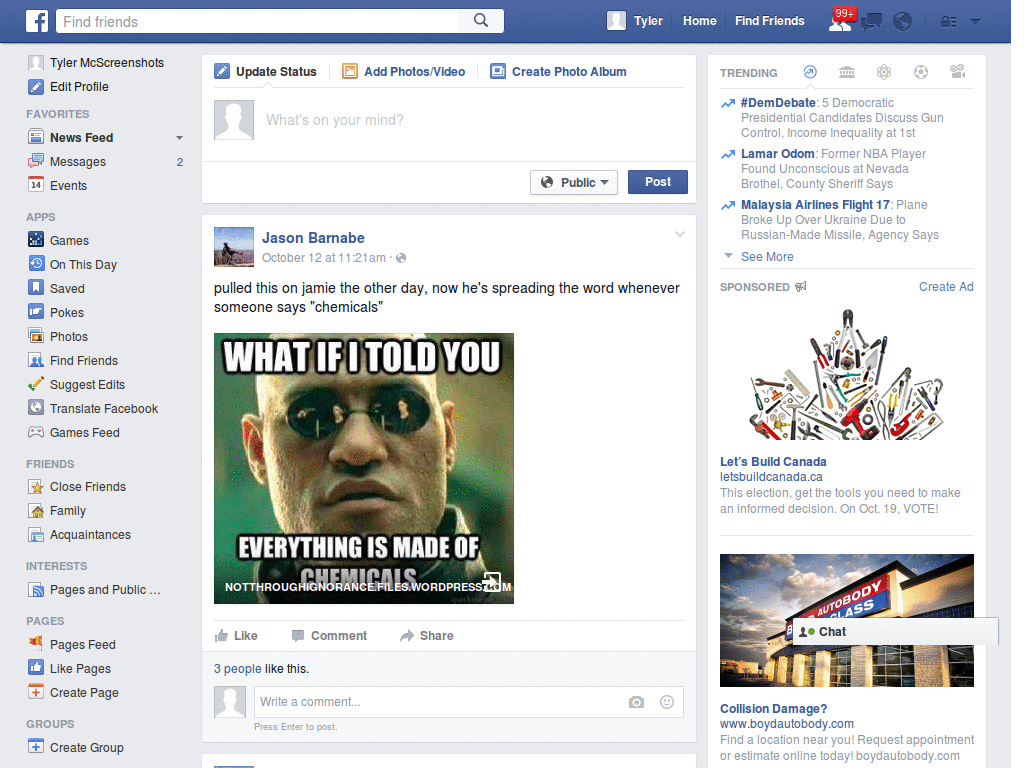Click the On This Day clock icon
Screen dimensions: 1024x768
point(36,264)
